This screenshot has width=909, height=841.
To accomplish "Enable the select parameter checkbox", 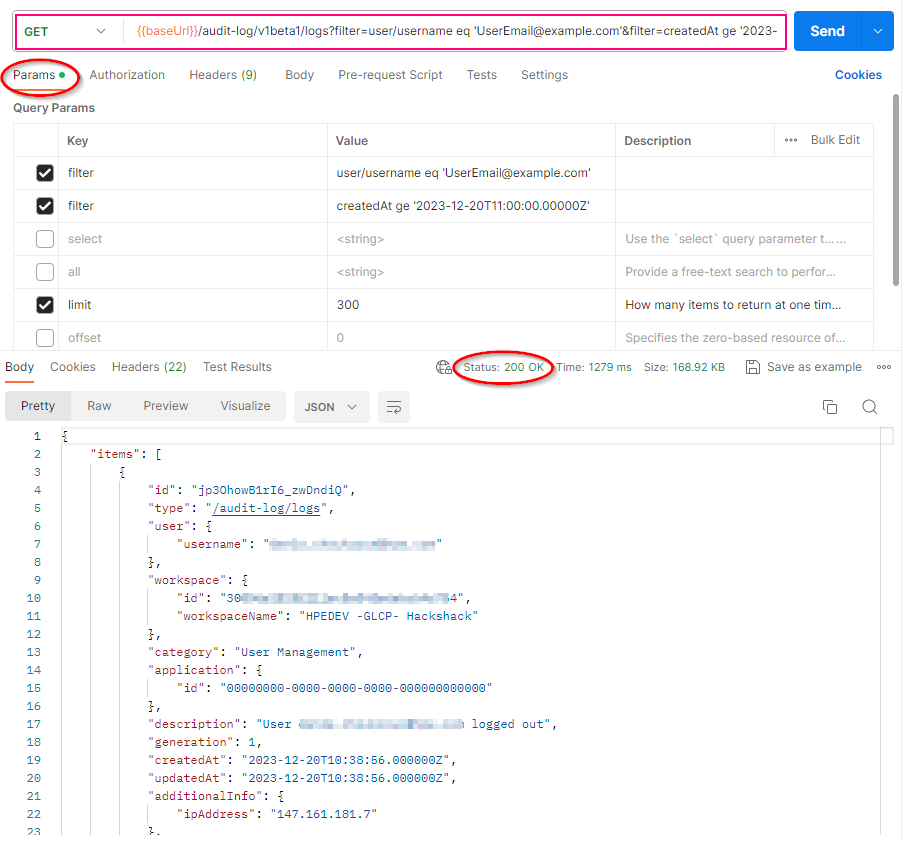I will pyautogui.click(x=45, y=239).
